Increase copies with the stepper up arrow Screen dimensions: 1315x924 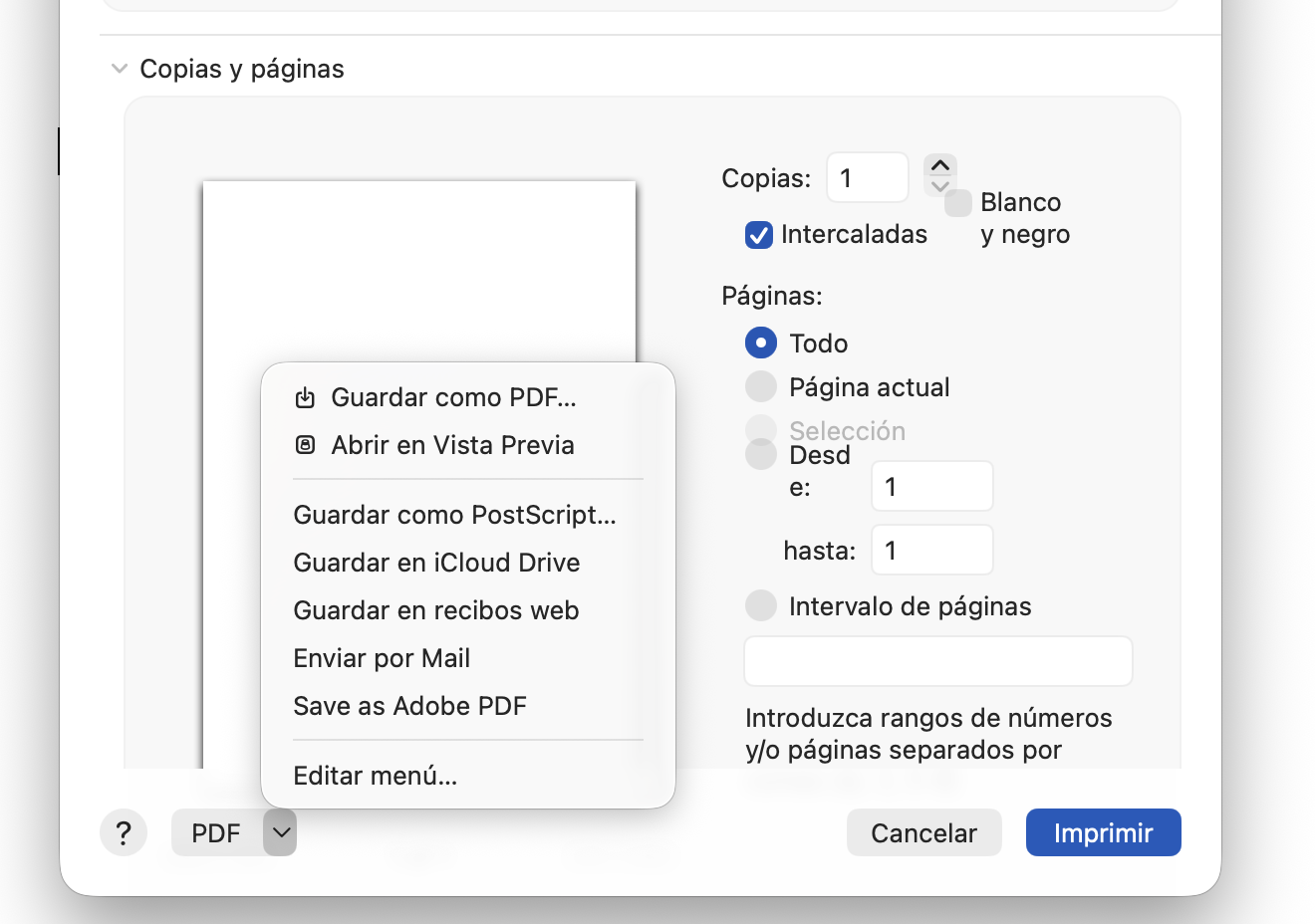tap(940, 165)
